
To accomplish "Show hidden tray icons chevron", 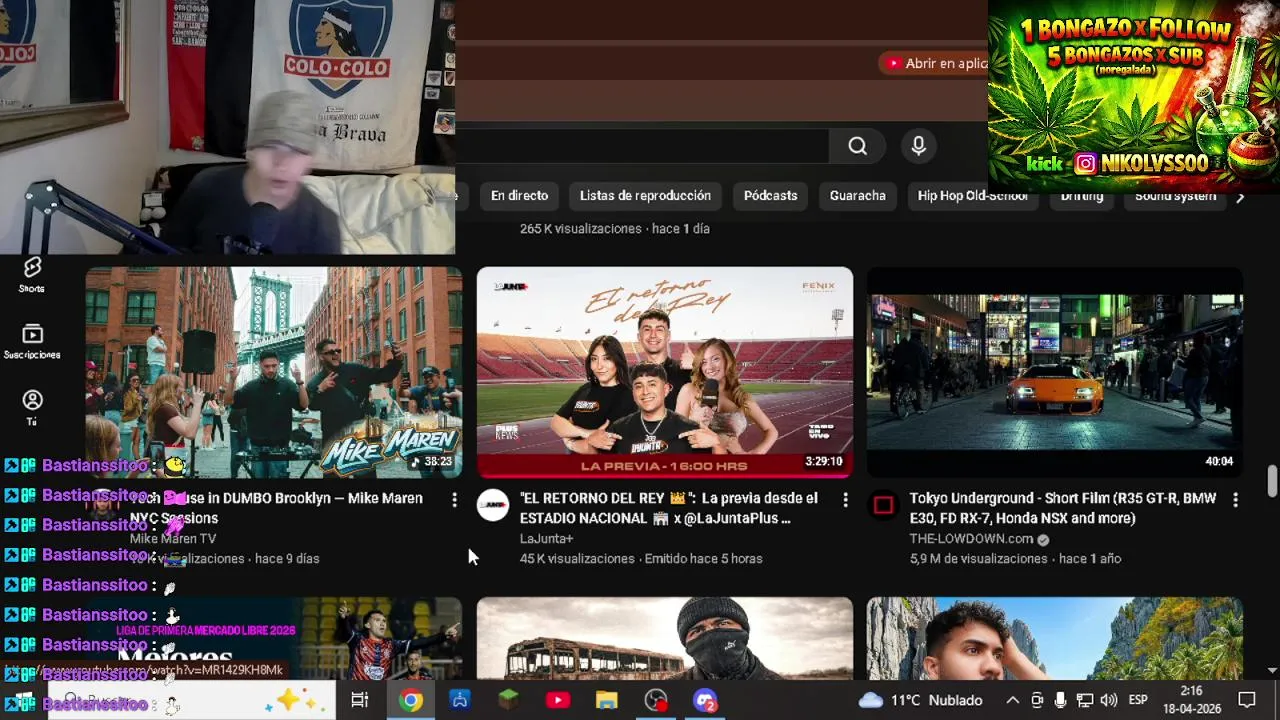I will click(1012, 700).
